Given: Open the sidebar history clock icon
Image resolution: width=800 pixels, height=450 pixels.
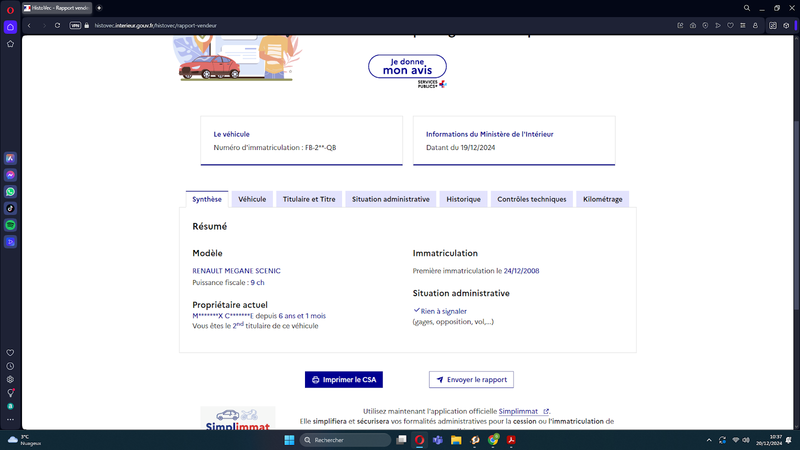Looking at the screenshot, I should [x=10, y=366].
